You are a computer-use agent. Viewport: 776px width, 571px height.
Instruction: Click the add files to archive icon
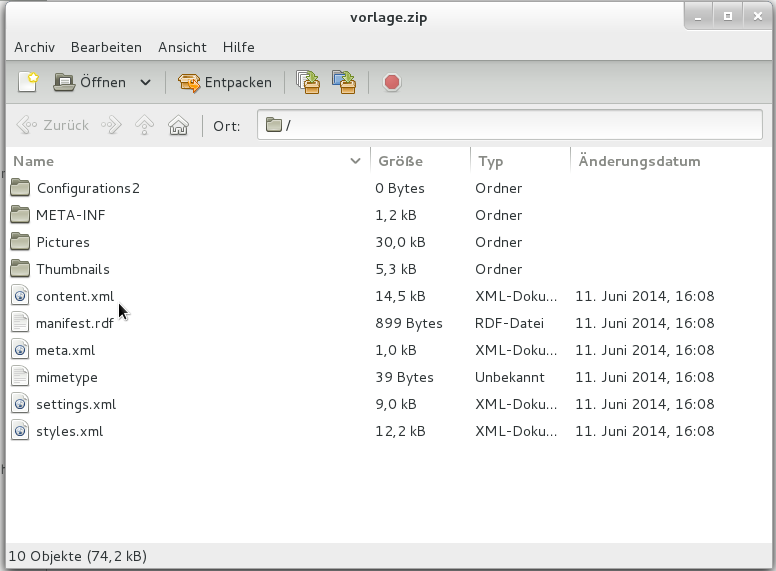coord(309,82)
